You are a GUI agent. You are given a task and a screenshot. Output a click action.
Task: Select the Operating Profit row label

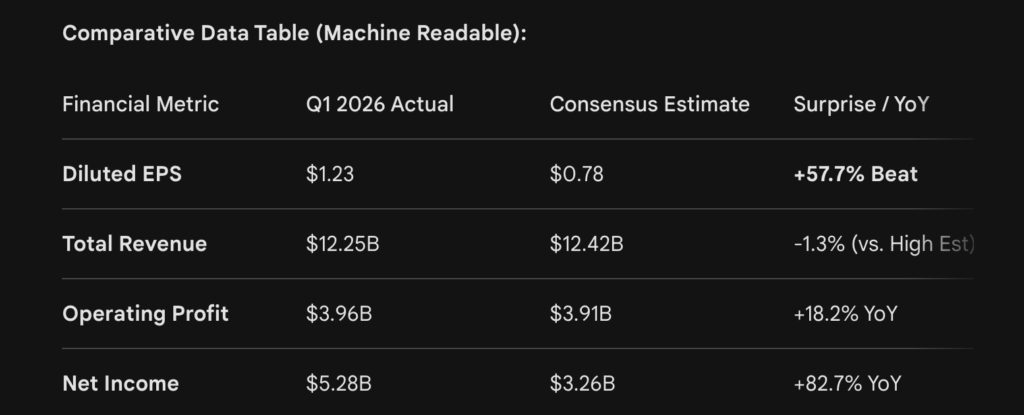[145, 314]
